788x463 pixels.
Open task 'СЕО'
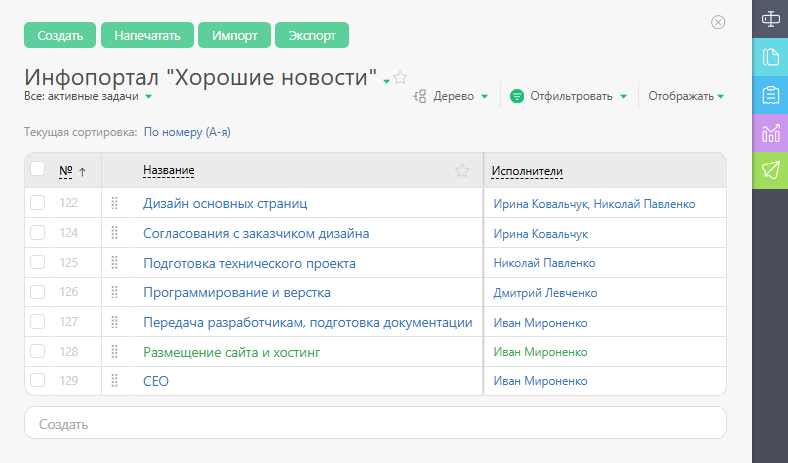click(x=156, y=381)
